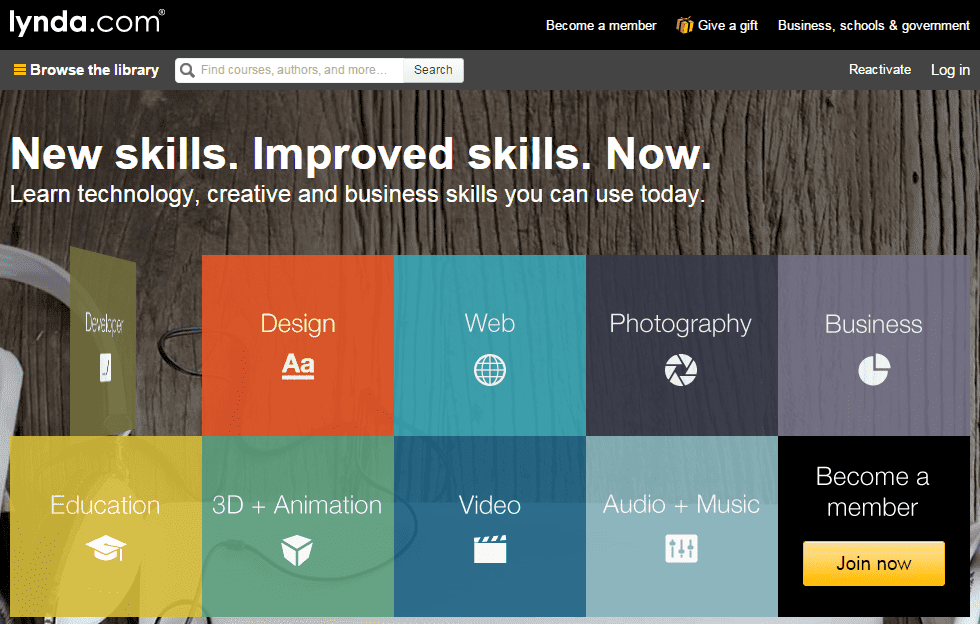Open the Give a gift link
This screenshot has width=980, height=624.
click(718, 26)
